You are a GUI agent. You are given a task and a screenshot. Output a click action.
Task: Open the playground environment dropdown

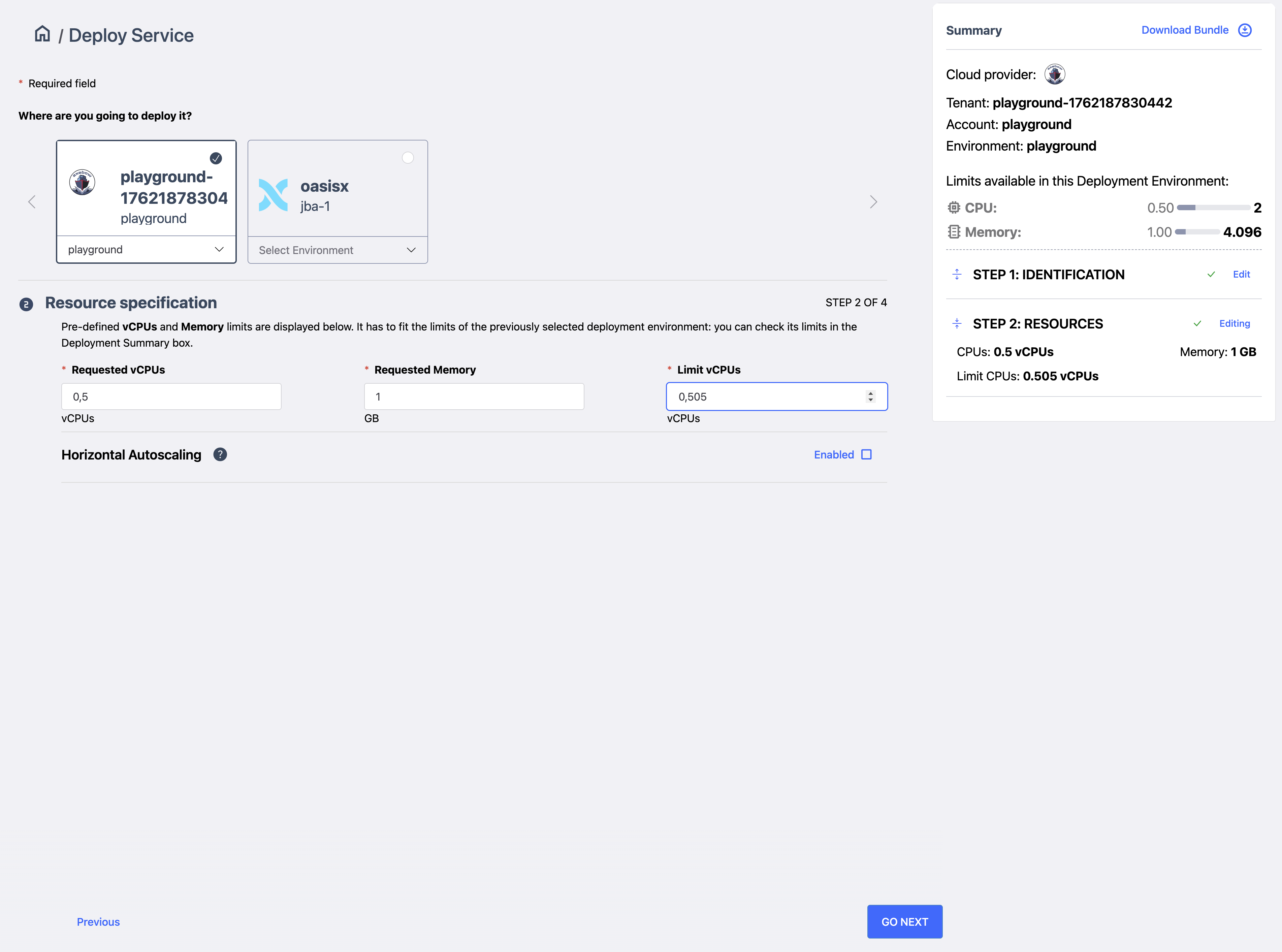pos(146,250)
